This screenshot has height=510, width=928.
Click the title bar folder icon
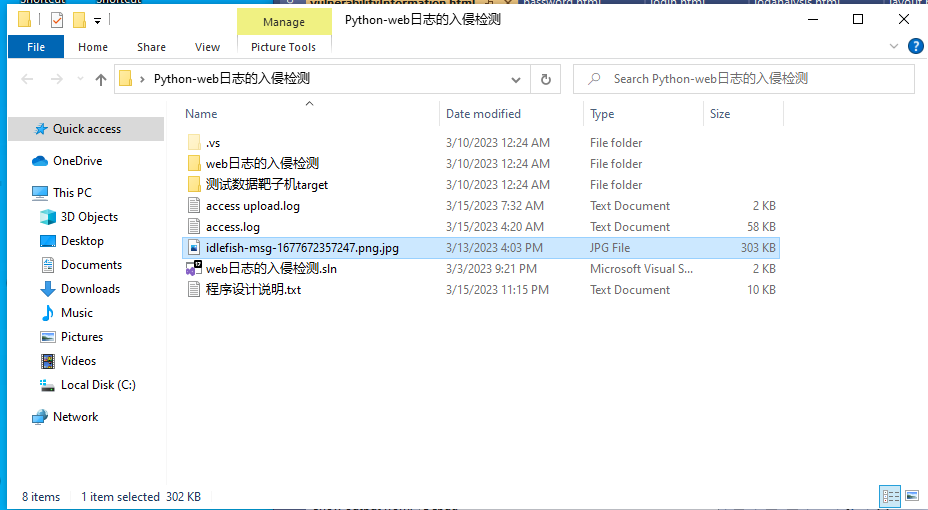[24, 20]
